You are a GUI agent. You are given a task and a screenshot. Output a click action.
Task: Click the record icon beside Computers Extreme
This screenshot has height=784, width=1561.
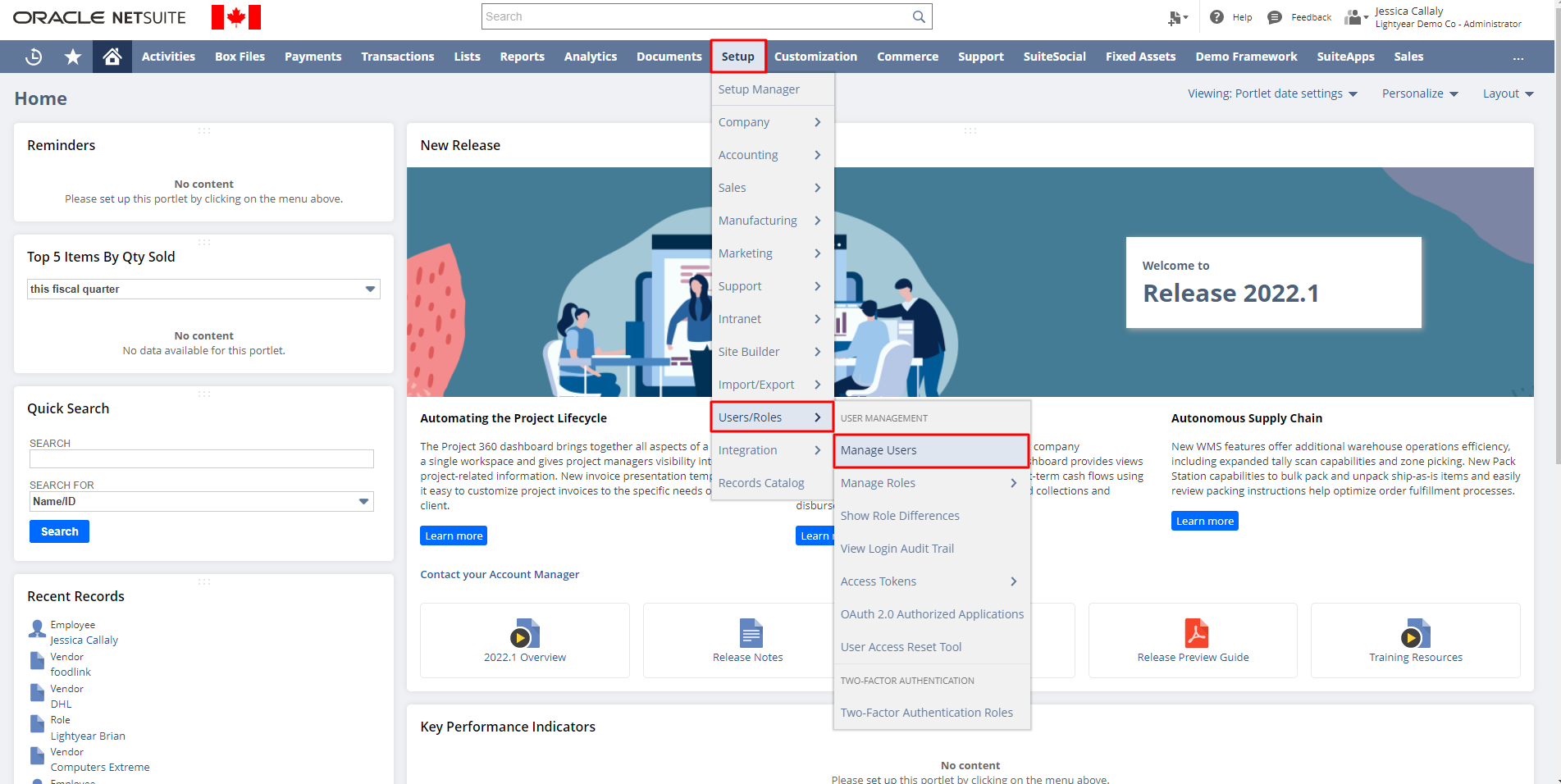[x=37, y=756]
